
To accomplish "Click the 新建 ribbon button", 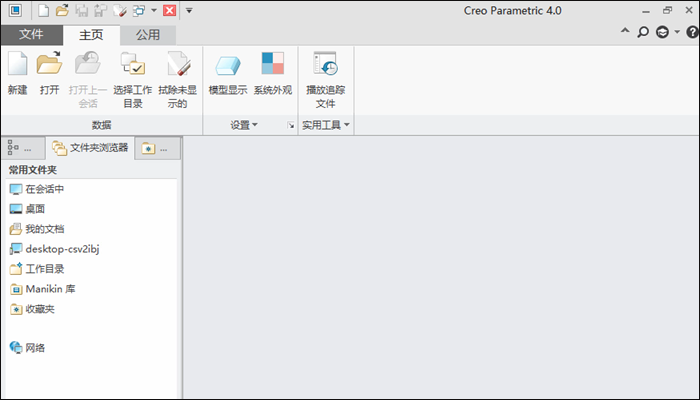I will pos(18,74).
